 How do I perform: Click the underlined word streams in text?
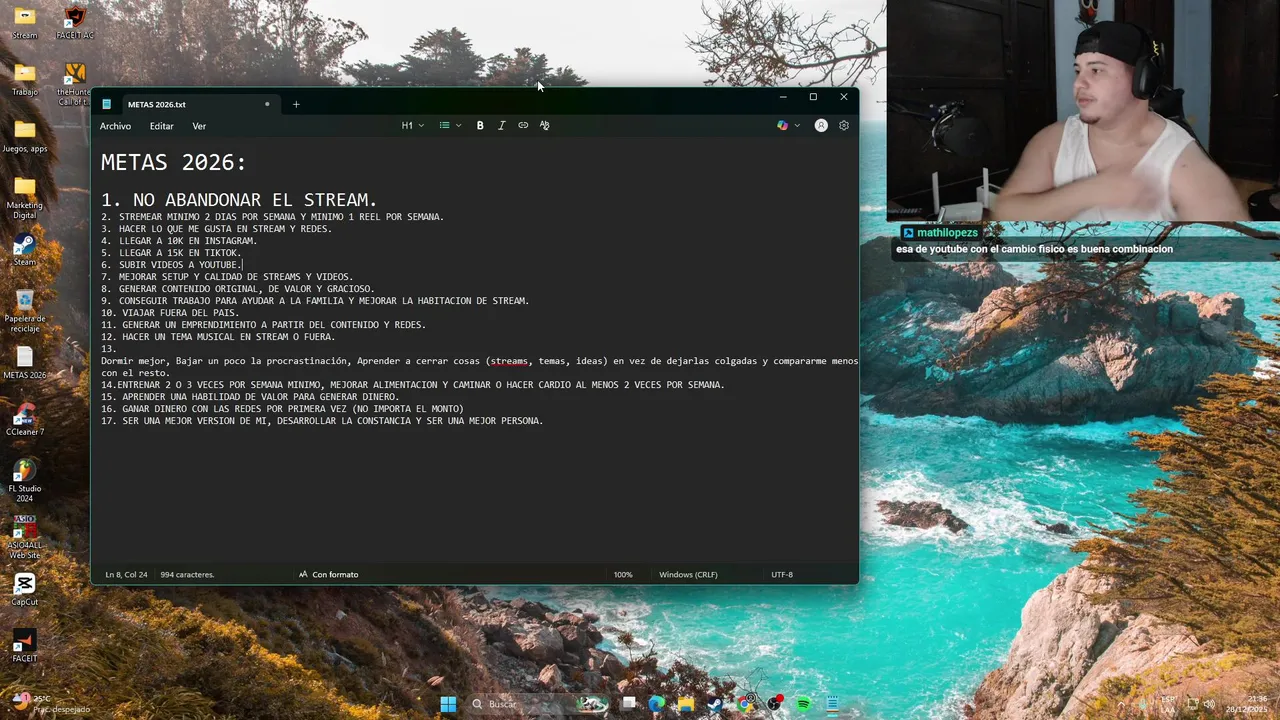point(509,361)
